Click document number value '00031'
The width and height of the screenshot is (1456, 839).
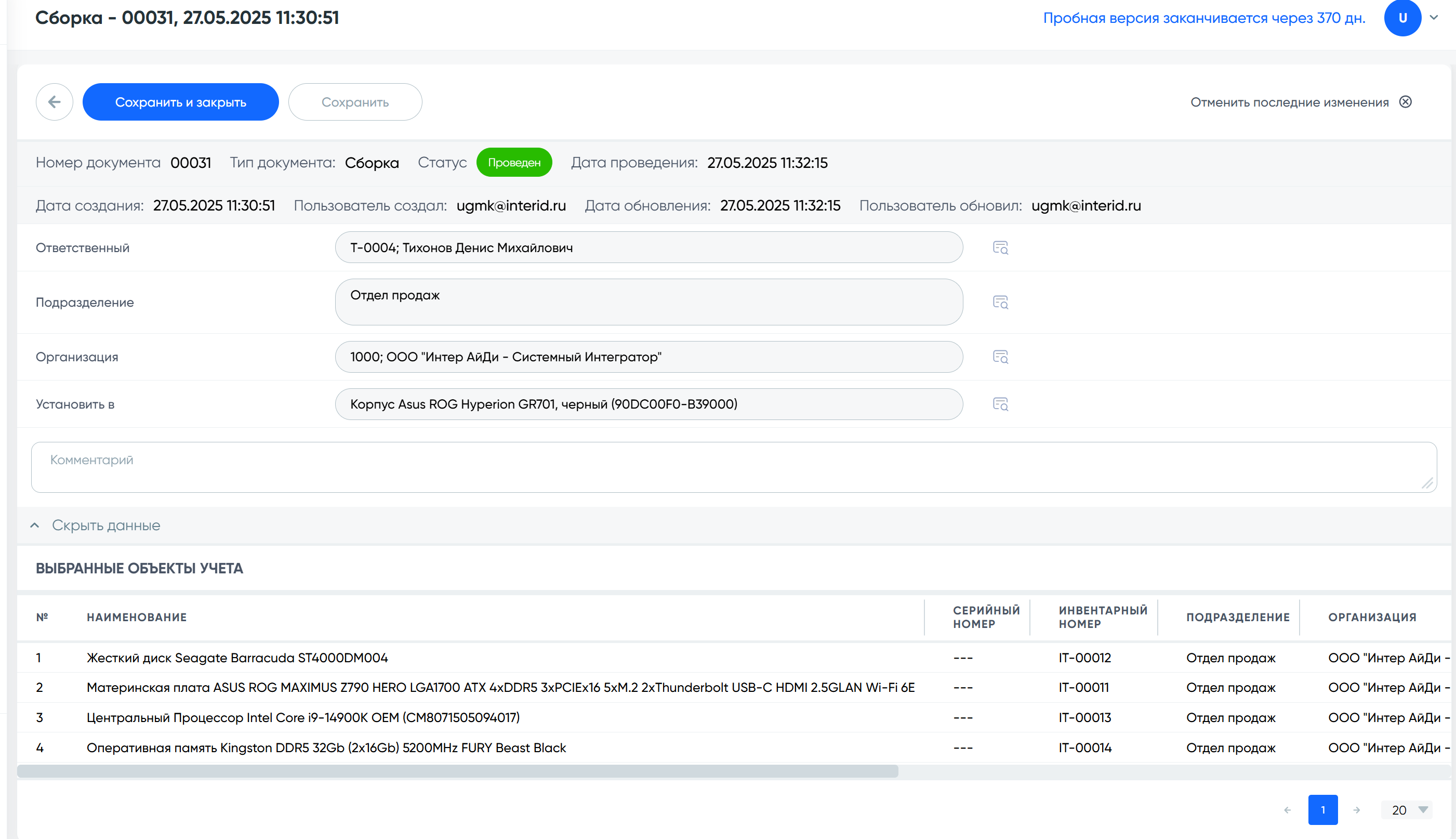pos(191,163)
